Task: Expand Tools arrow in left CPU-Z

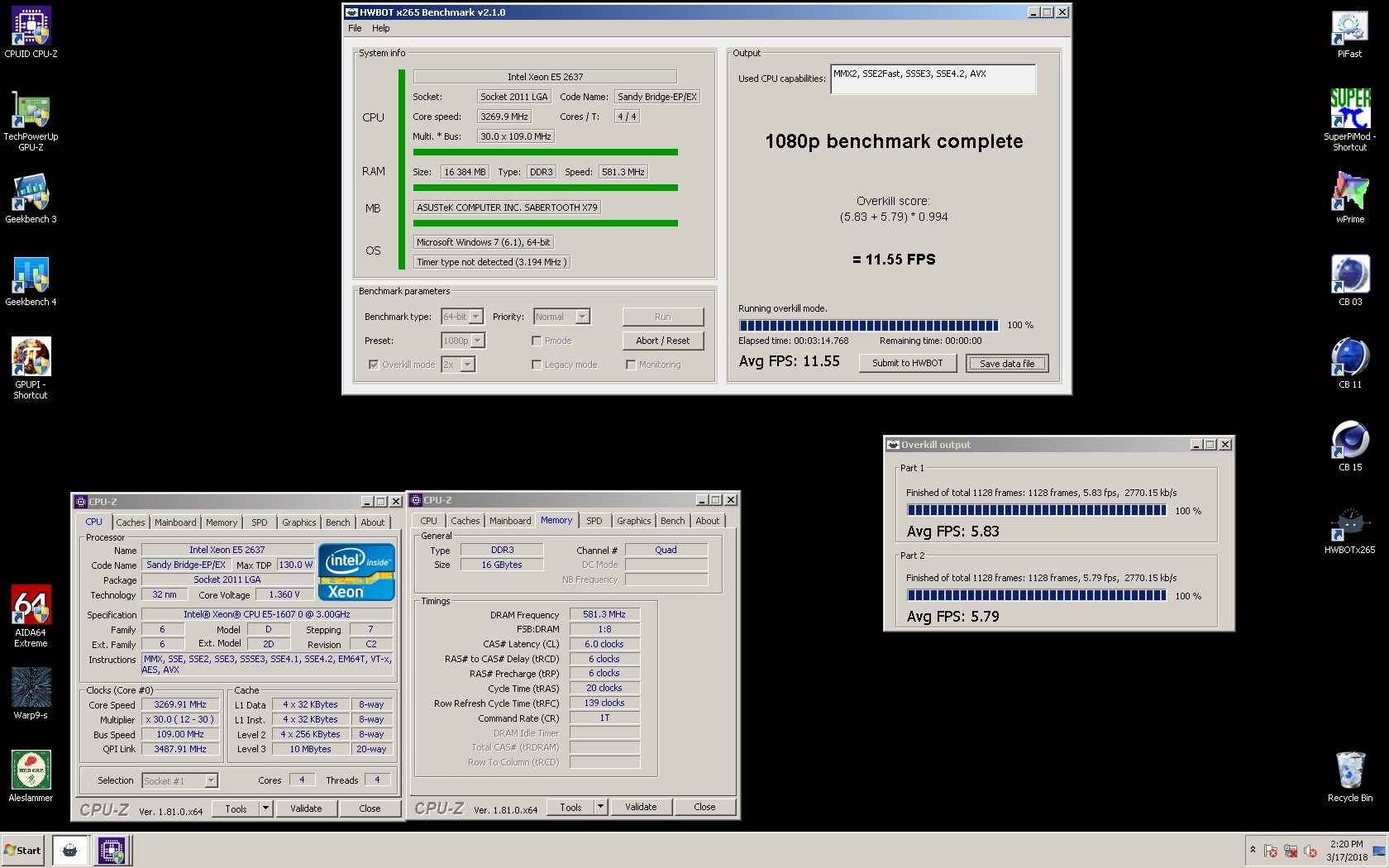Action: pyautogui.click(x=266, y=808)
